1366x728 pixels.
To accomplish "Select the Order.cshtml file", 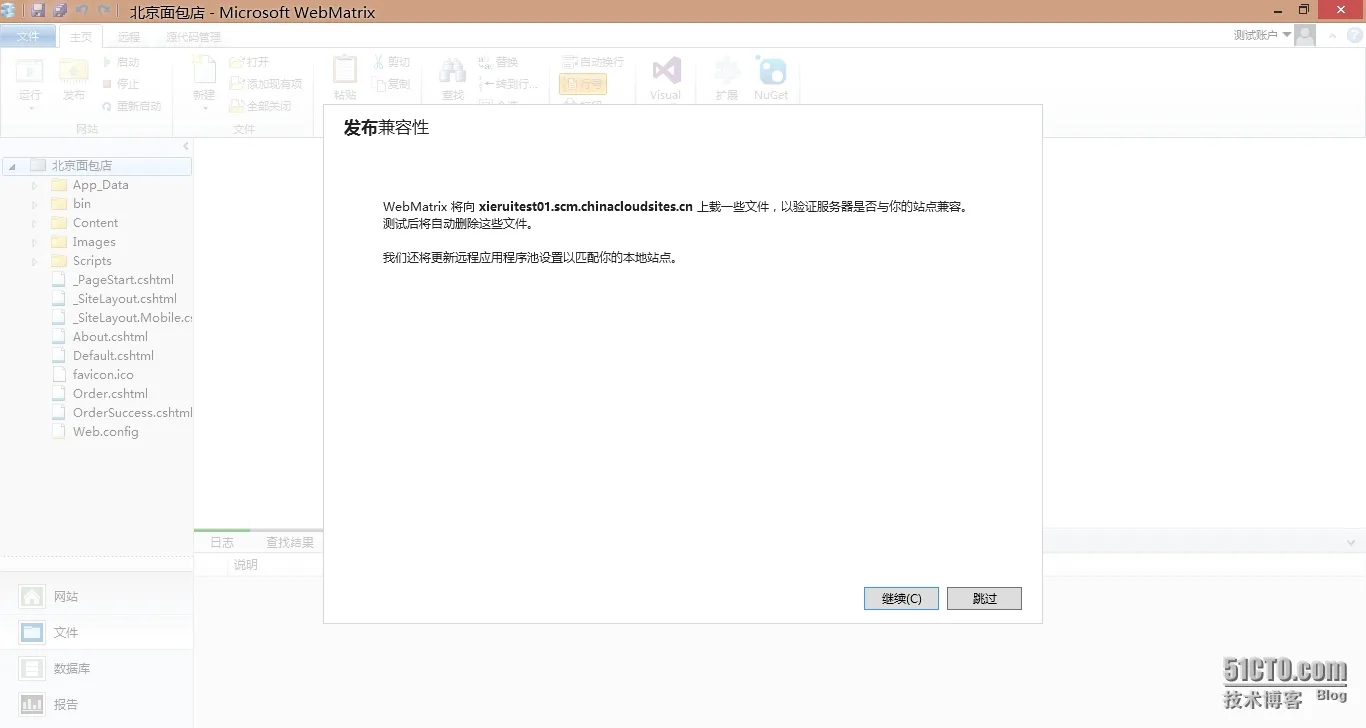I will [x=110, y=394].
